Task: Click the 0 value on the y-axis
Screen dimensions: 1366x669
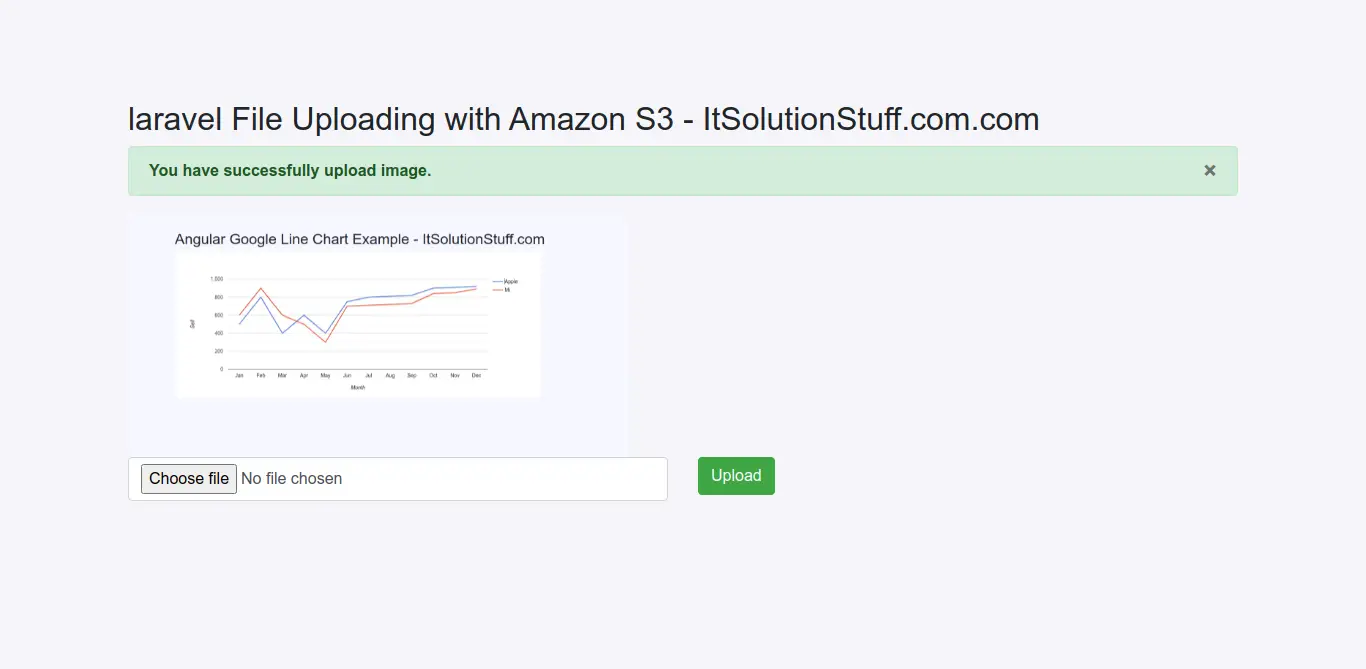Action: (221, 369)
